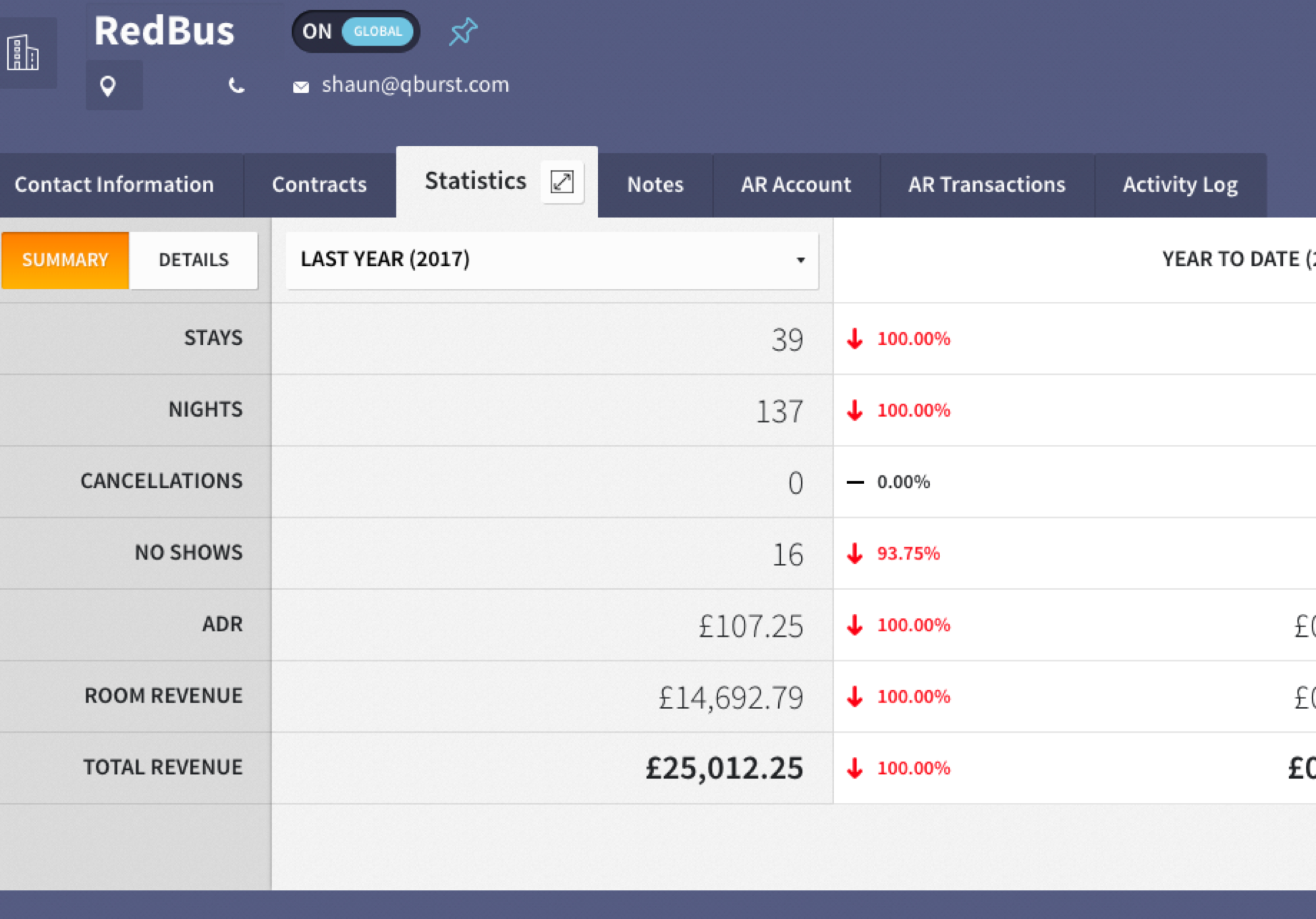Switch to the Details view

(194, 260)
